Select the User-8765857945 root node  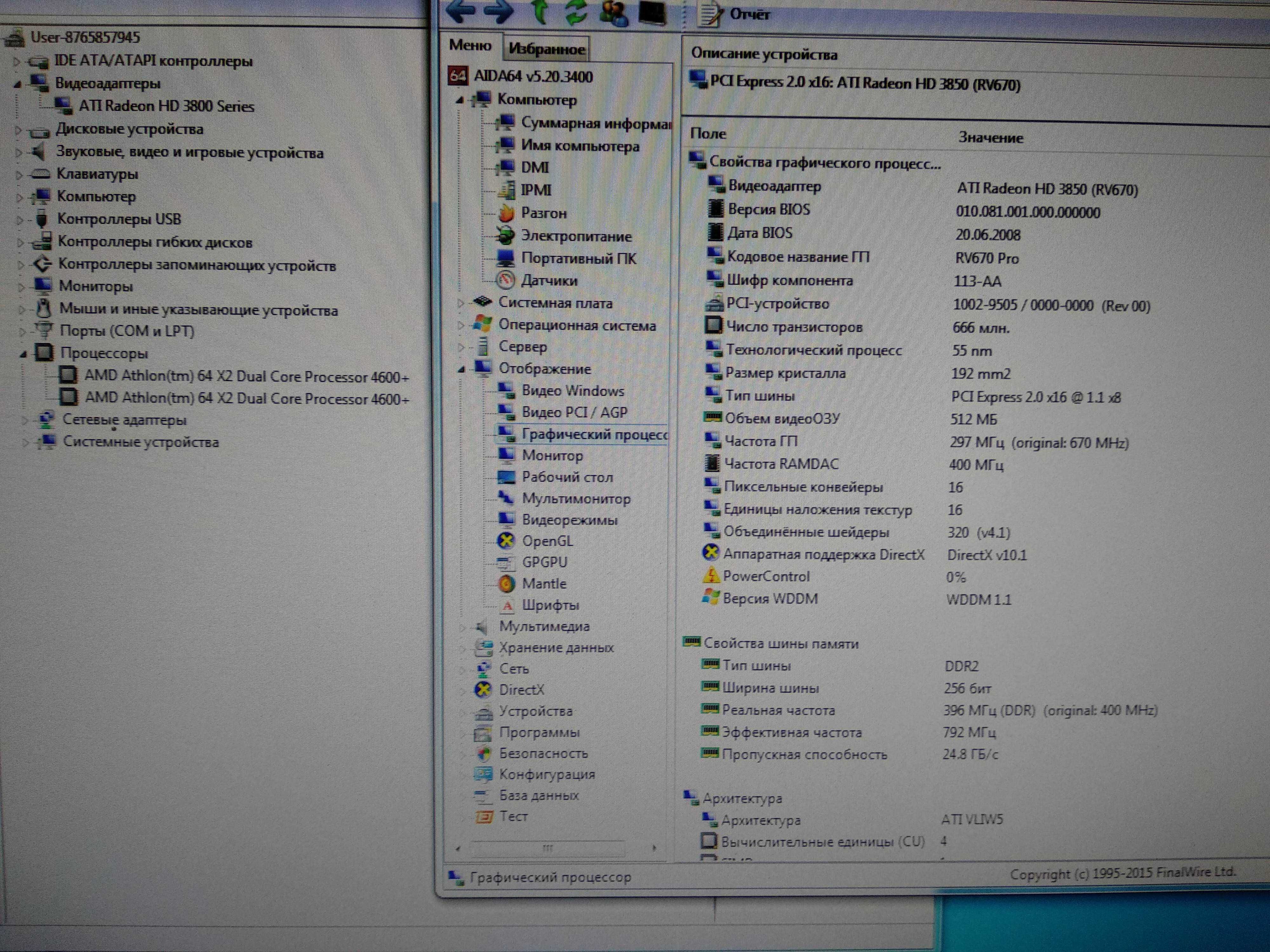(85, 37)
